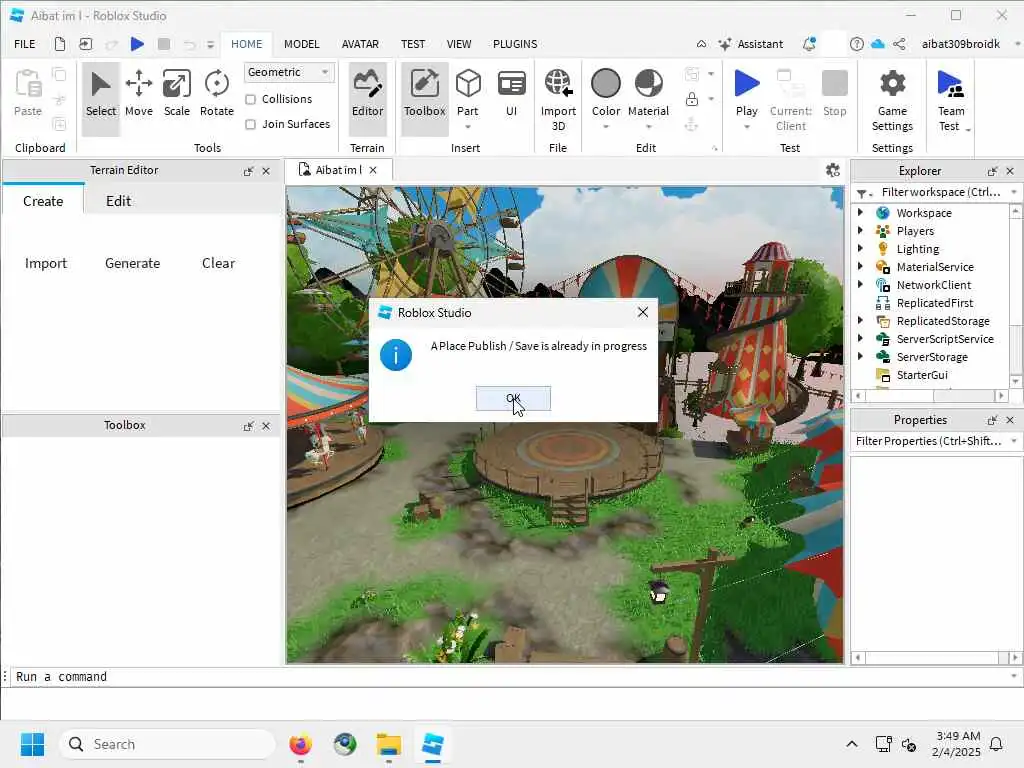
Task: Open the Windows Start menu
Action: (x=32, y=744)
